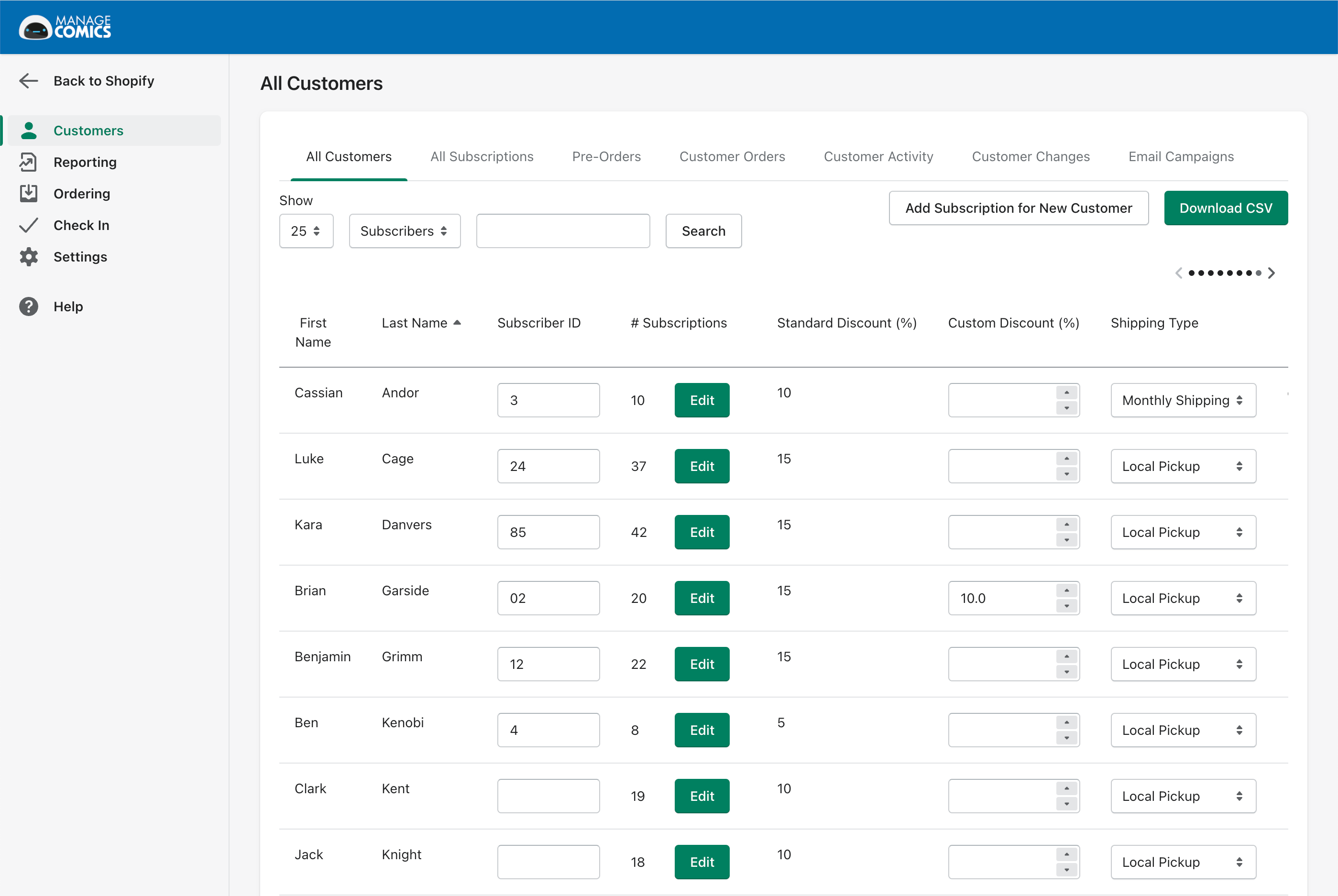Open the Subscribers filter dropdown

click(x=404, y=231)
